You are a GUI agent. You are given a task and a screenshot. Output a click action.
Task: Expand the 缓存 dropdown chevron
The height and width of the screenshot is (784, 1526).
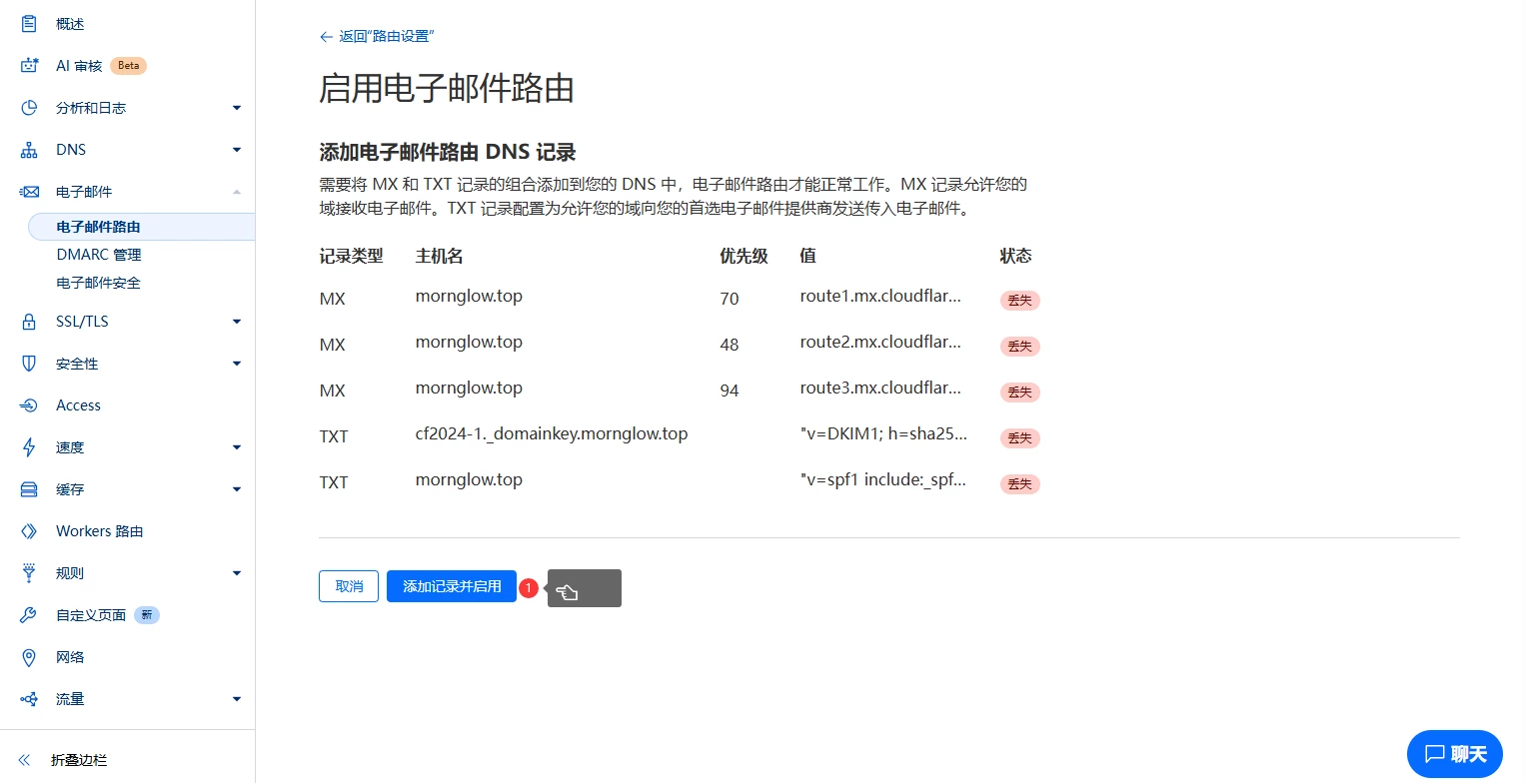click(x=237, y=488)
